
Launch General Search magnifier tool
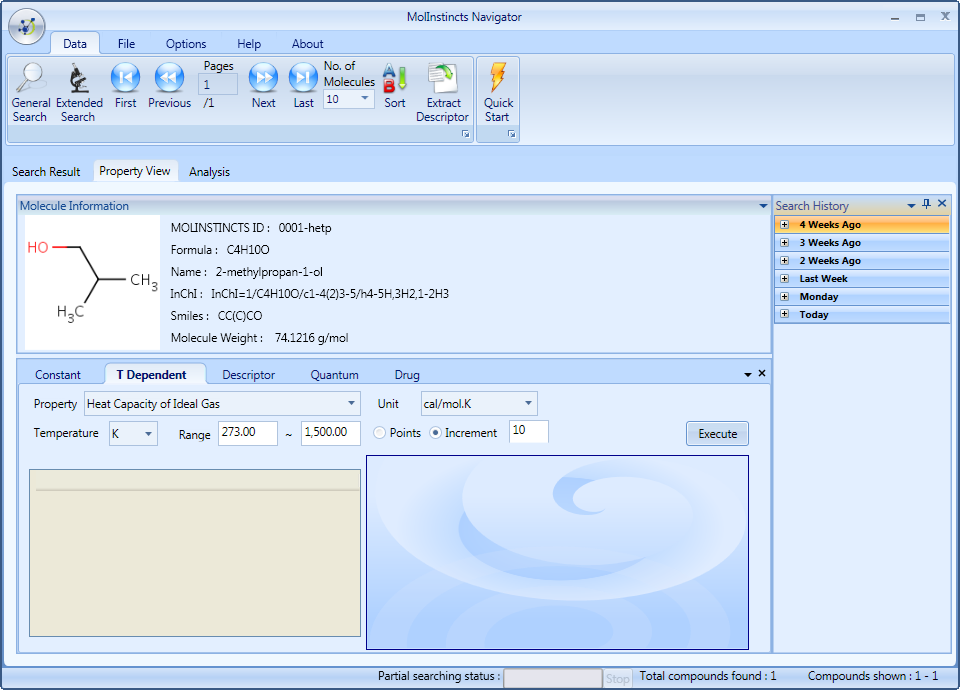point(31,92)
